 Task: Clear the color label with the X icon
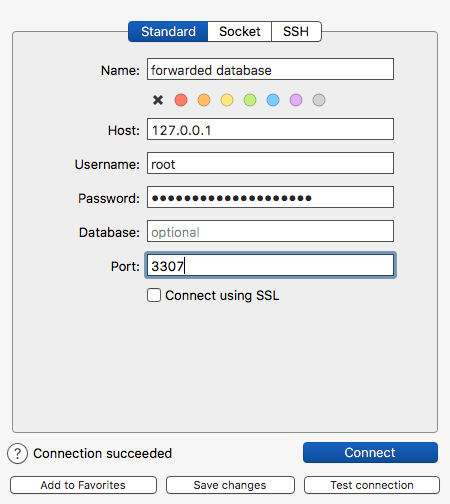158,100
